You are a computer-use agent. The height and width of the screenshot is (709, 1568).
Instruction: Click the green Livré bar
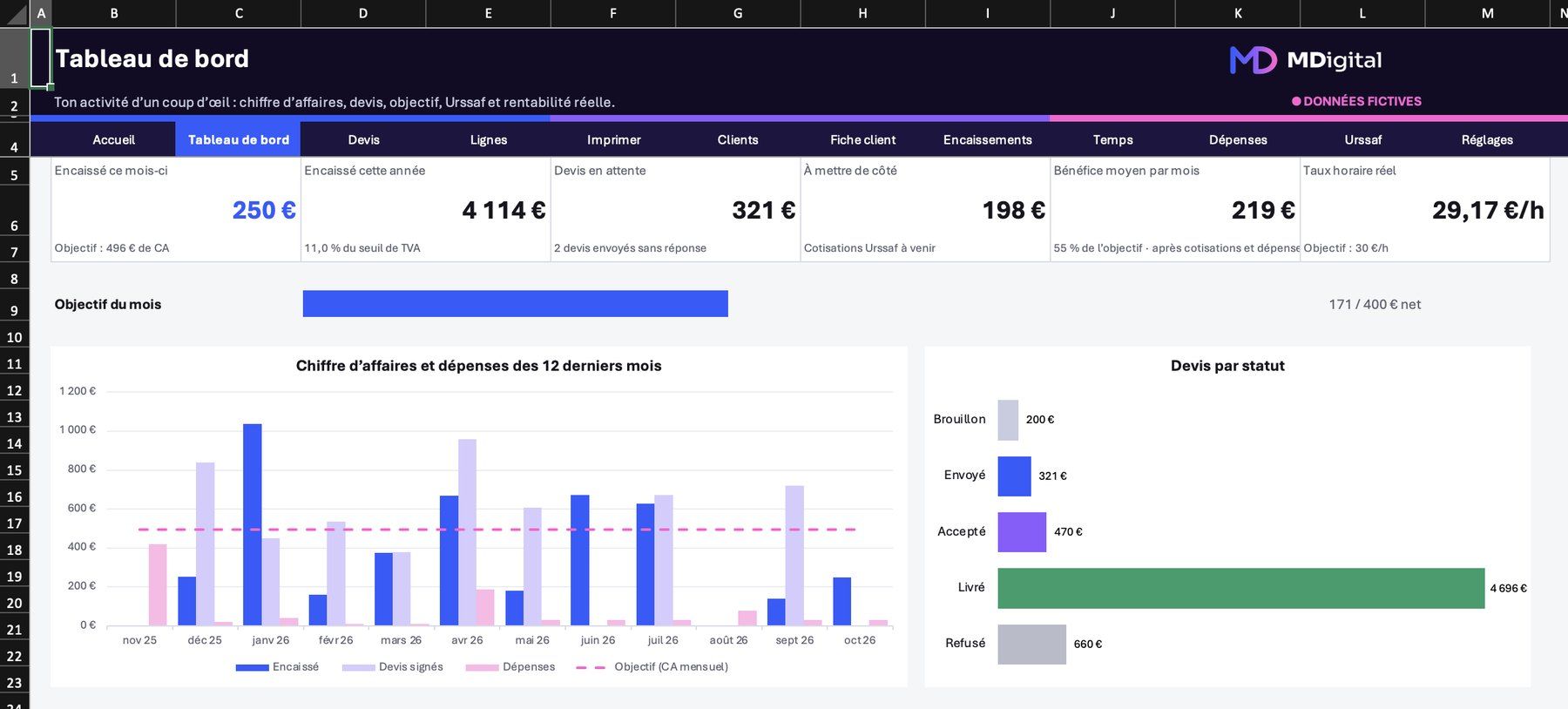click(x=1240, y=588)
